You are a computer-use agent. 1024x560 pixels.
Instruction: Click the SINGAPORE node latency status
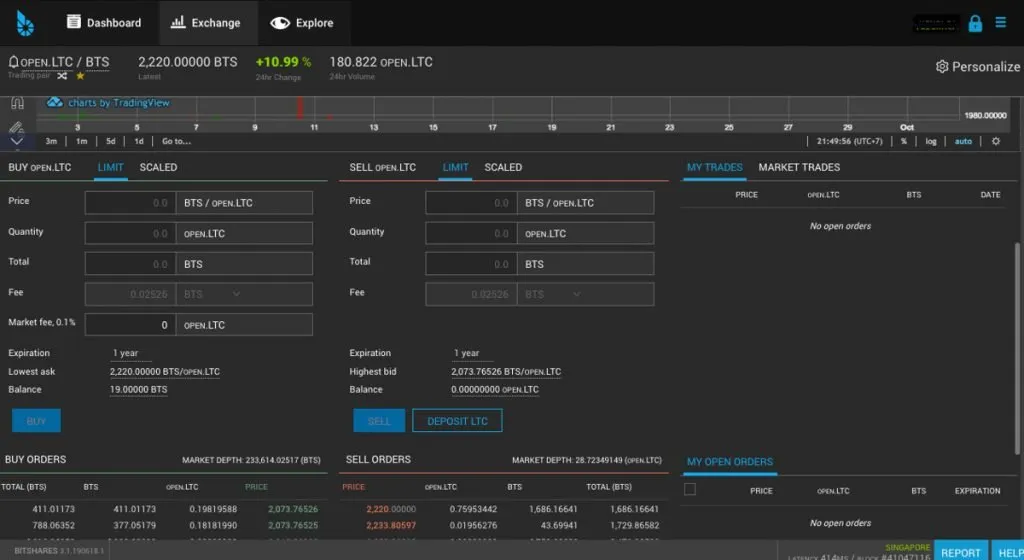click(908, 548)
